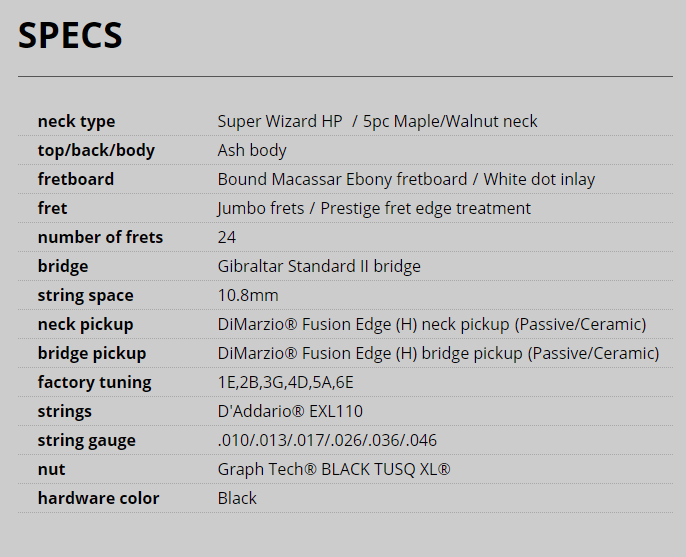Click the Ash body value
Viewport: 686px width, 557px height.
(252, 150)
